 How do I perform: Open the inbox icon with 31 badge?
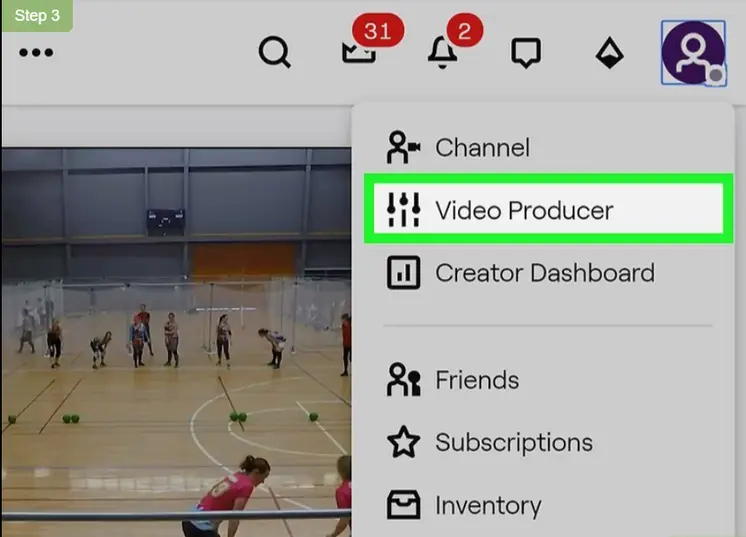pyautogui.click(x=358, y=52)
